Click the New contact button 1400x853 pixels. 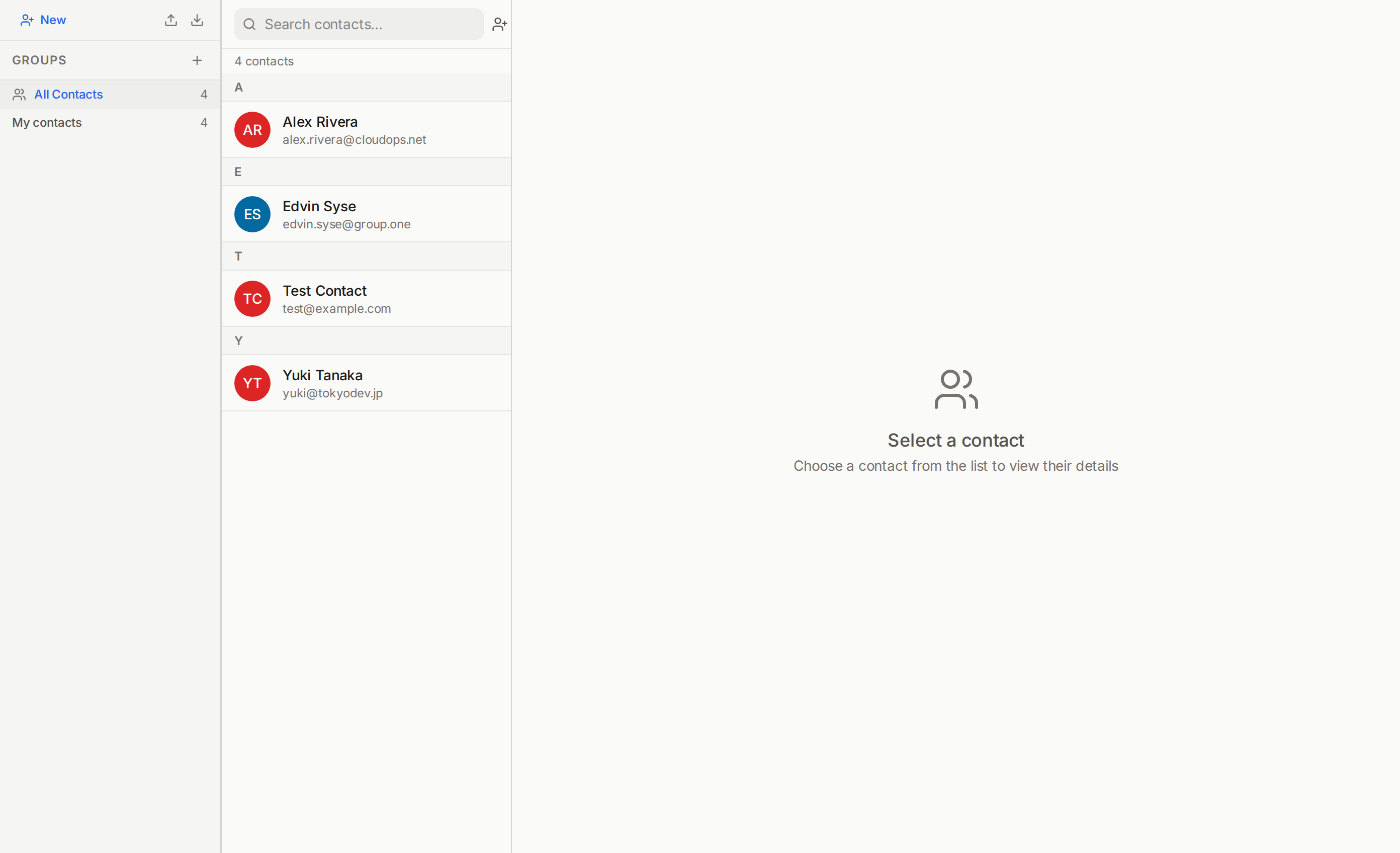43,21
